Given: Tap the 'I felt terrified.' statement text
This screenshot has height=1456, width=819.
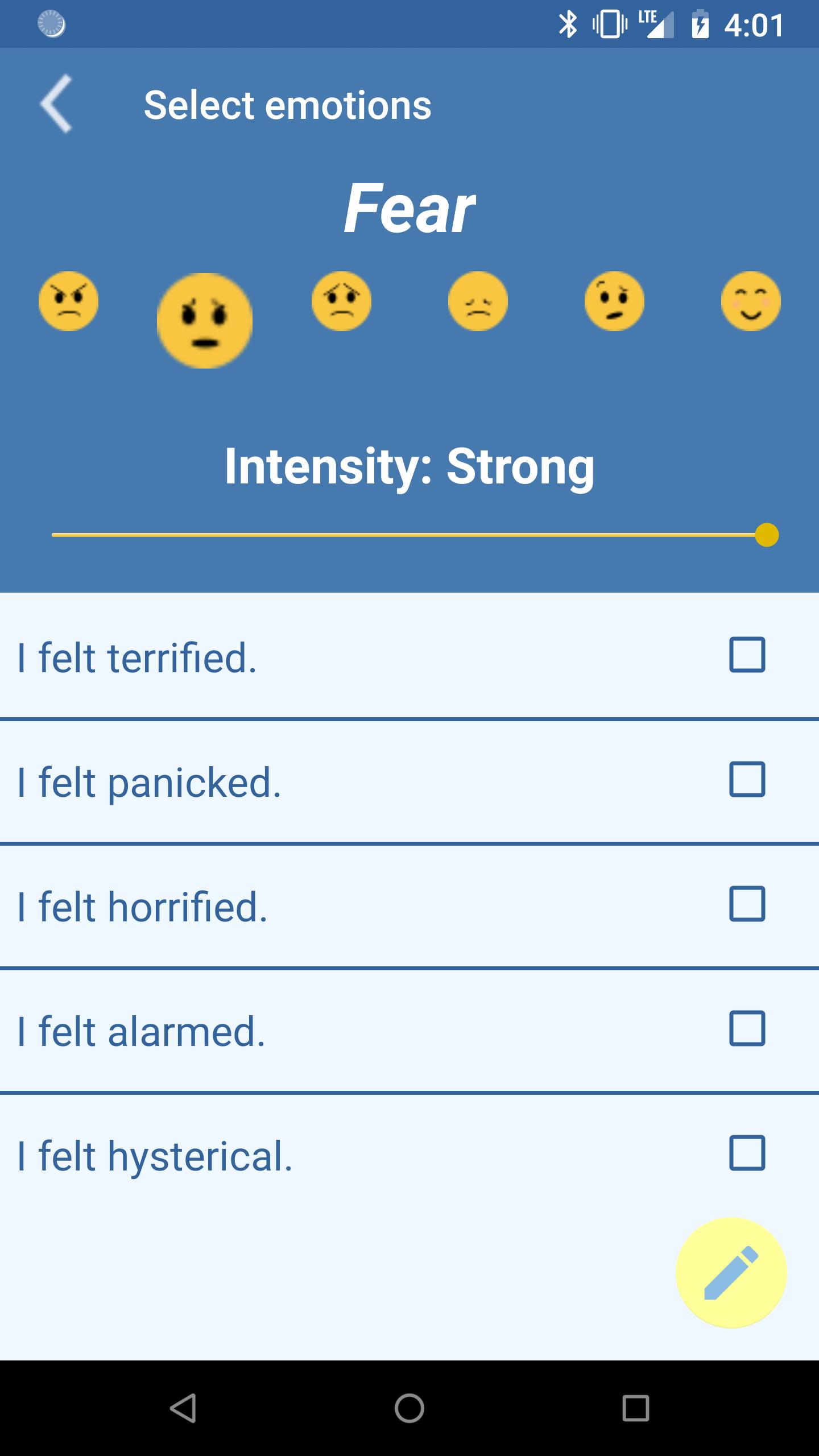Looking at the screenshot, I should [137, 658].
